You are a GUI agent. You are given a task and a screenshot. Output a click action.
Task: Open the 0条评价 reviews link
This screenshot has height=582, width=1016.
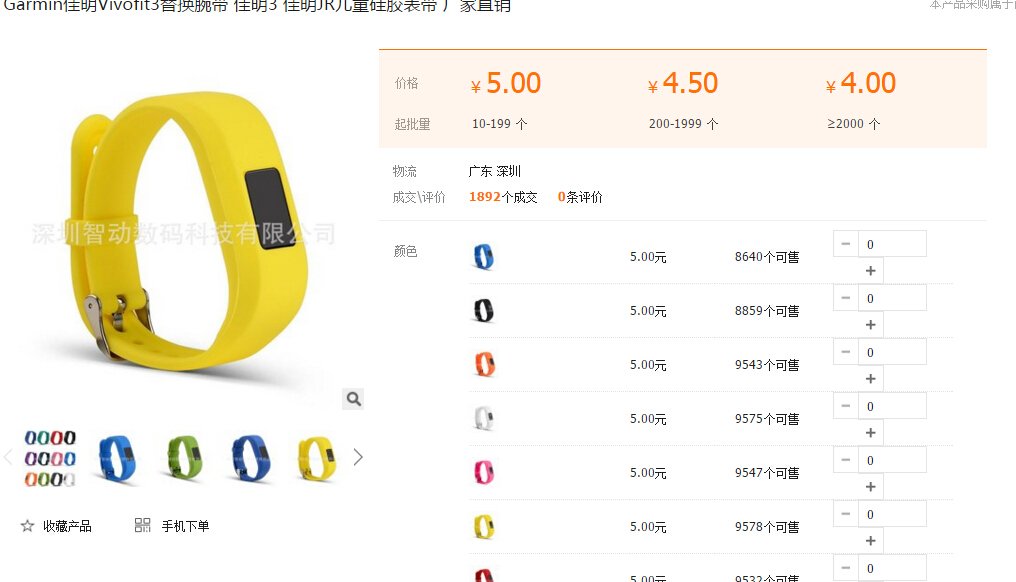[580, 197]
